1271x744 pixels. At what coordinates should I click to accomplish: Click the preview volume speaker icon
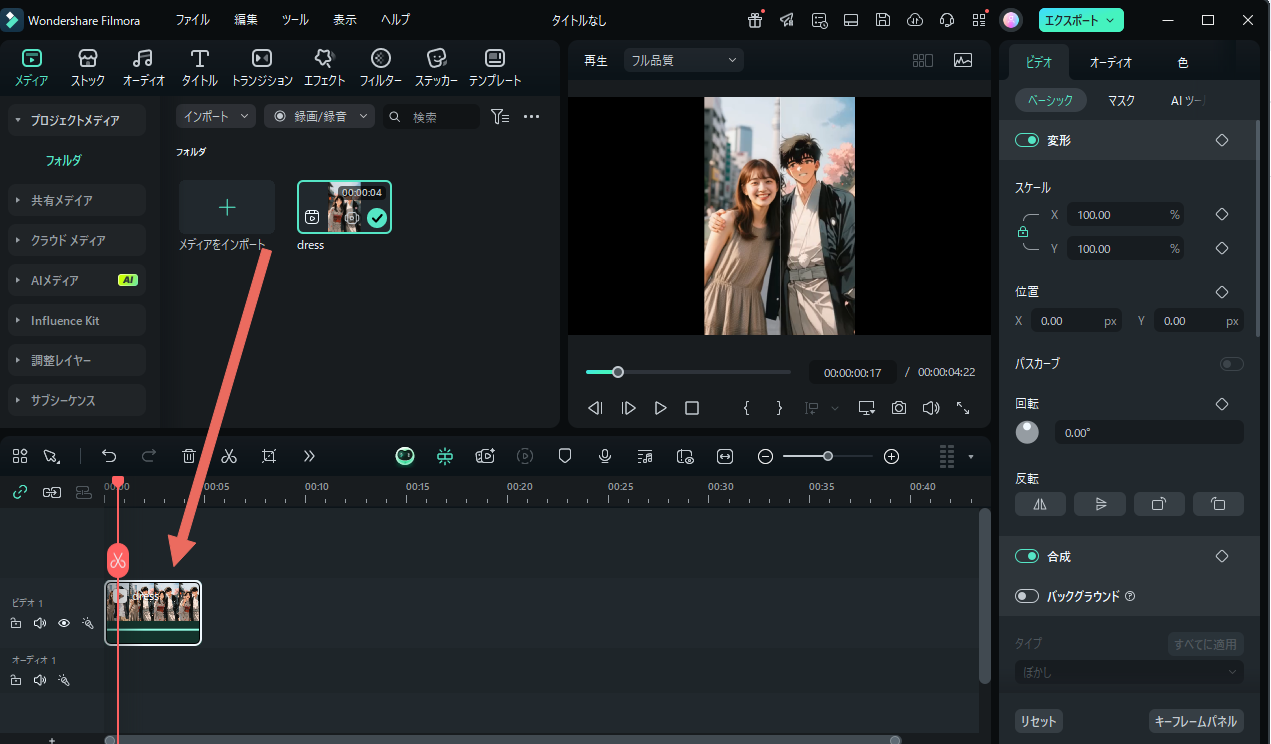coord(931,408)
